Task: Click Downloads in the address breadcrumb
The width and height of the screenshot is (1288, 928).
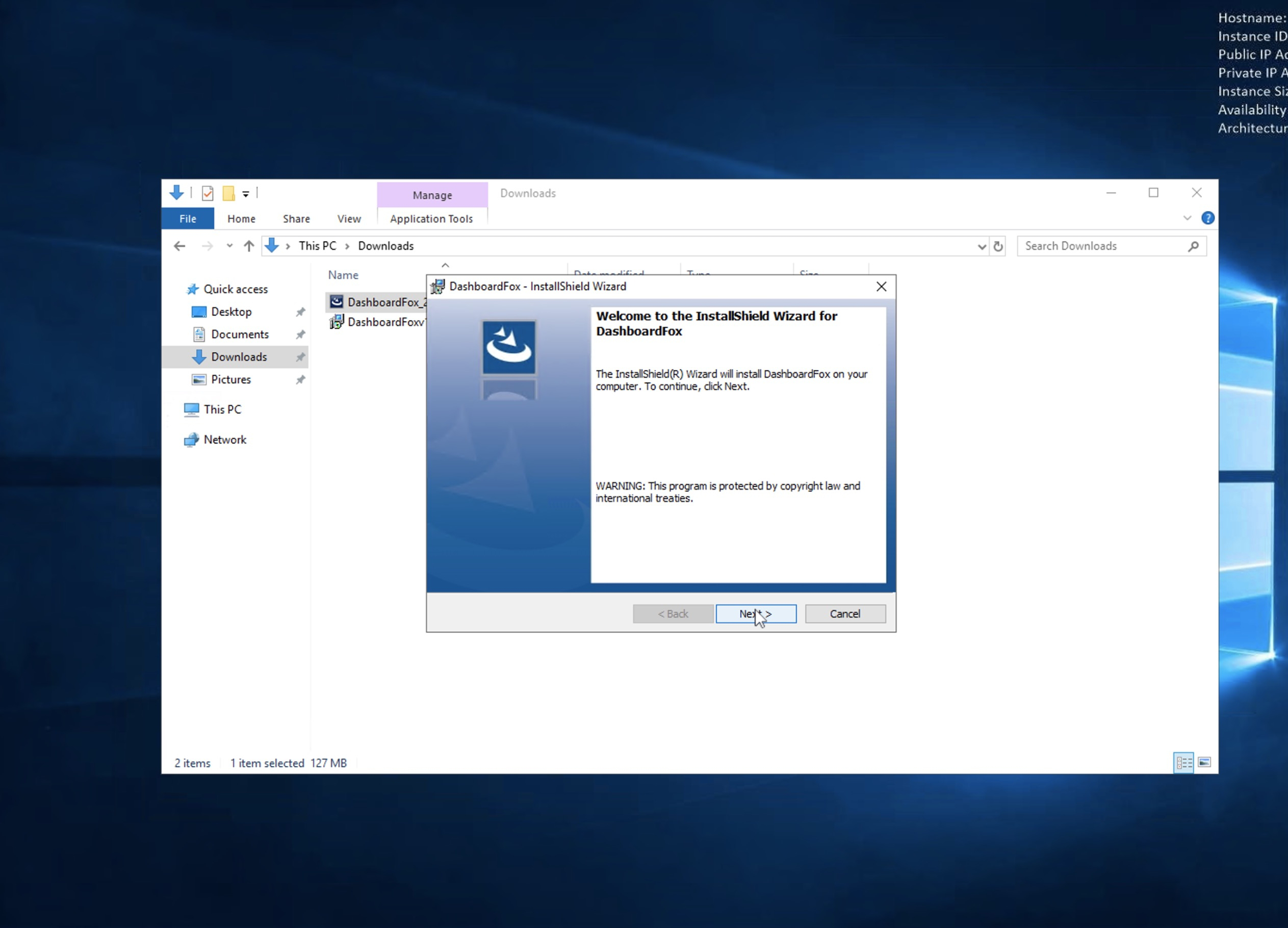Action: pos(385,246)
